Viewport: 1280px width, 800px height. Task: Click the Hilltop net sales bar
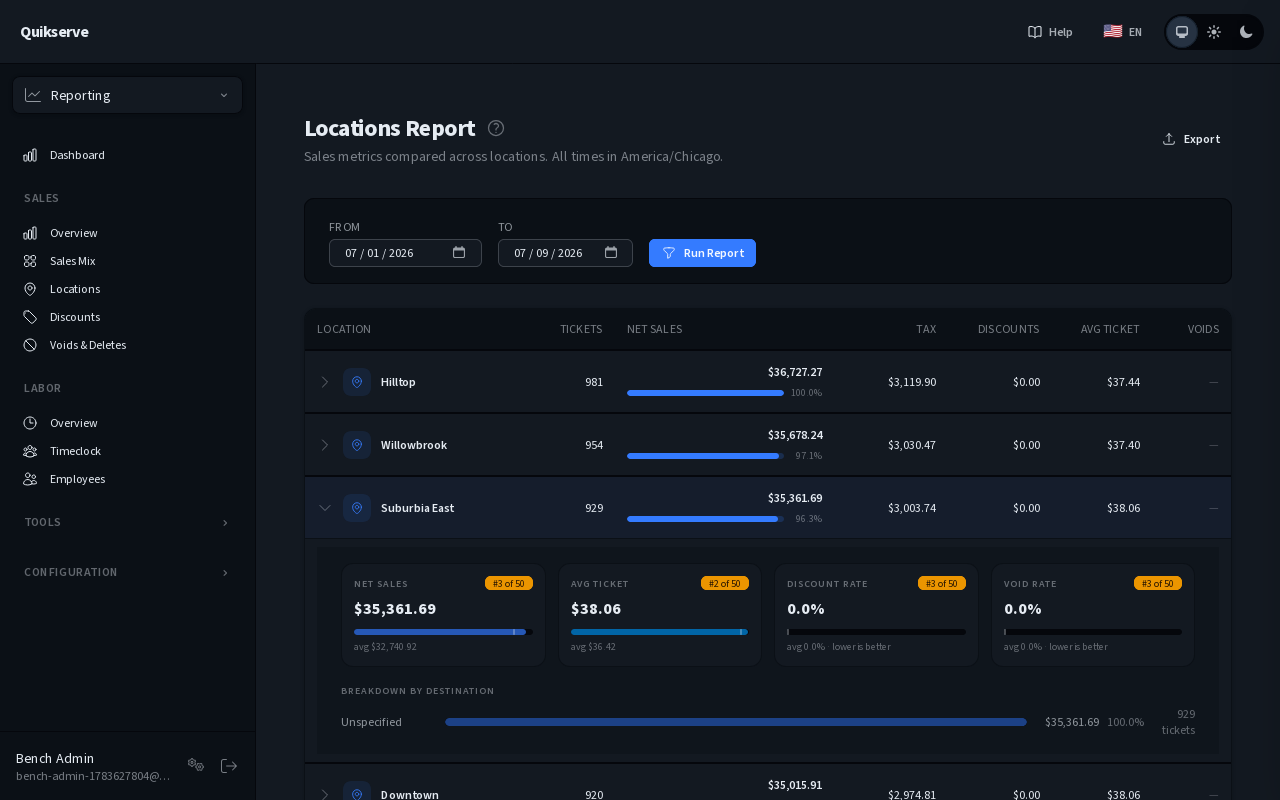705,393
